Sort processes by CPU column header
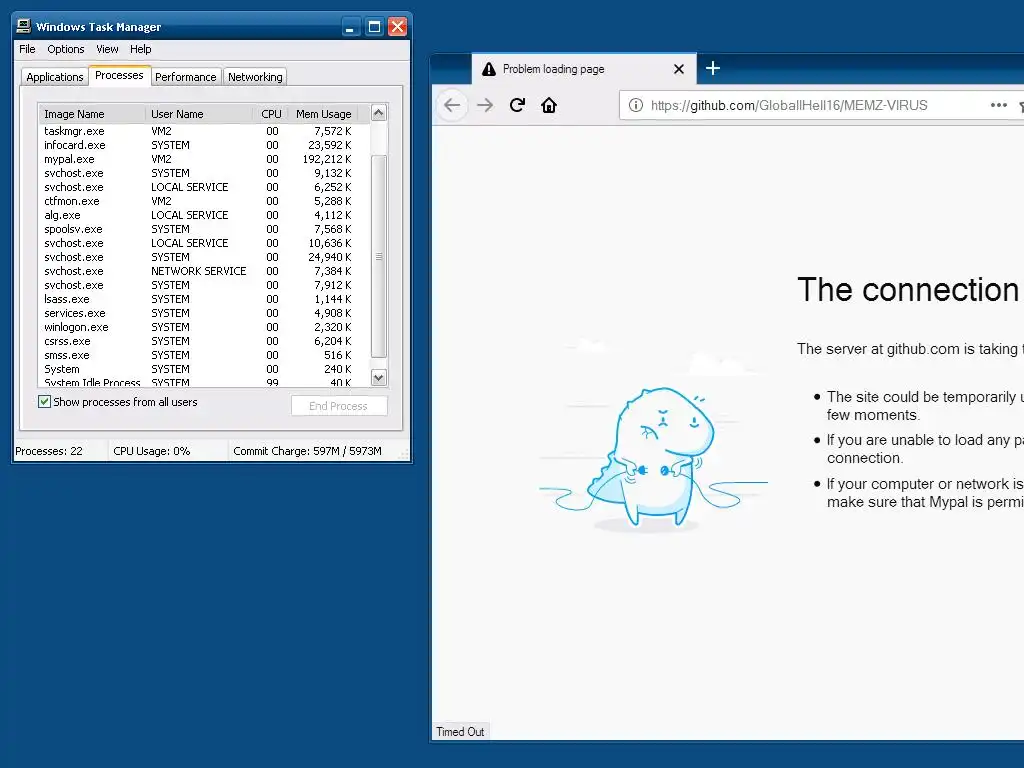This screenshot has width=1024, height=768. pyautogui.click(x=270, y=114)
